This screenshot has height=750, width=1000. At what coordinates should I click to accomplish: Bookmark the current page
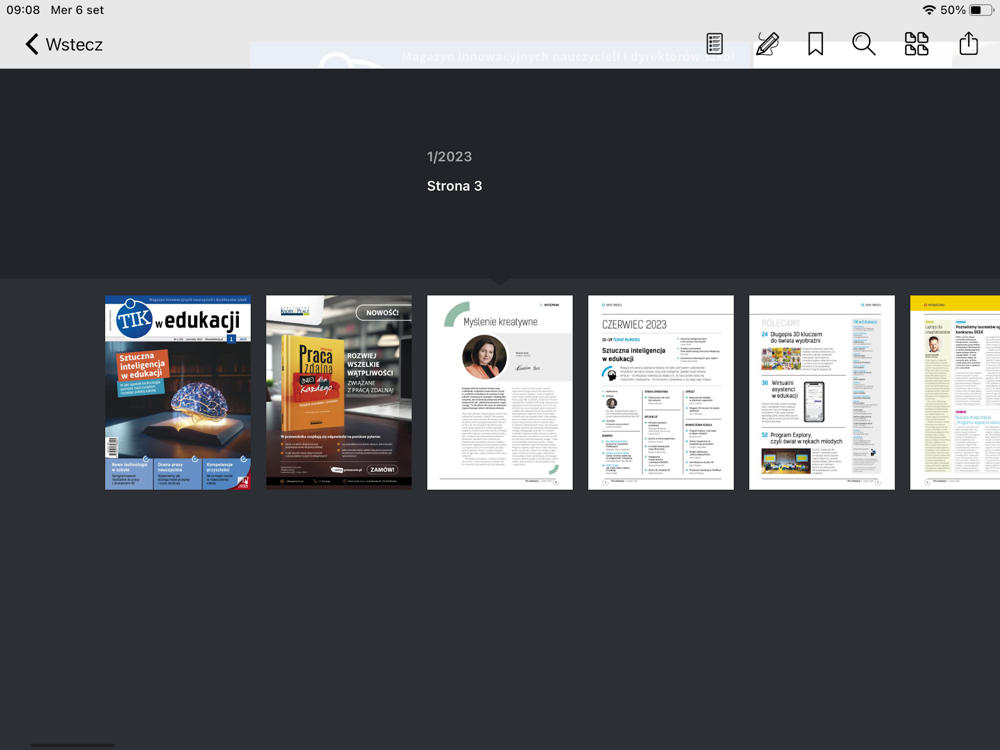tap(815, 44)
